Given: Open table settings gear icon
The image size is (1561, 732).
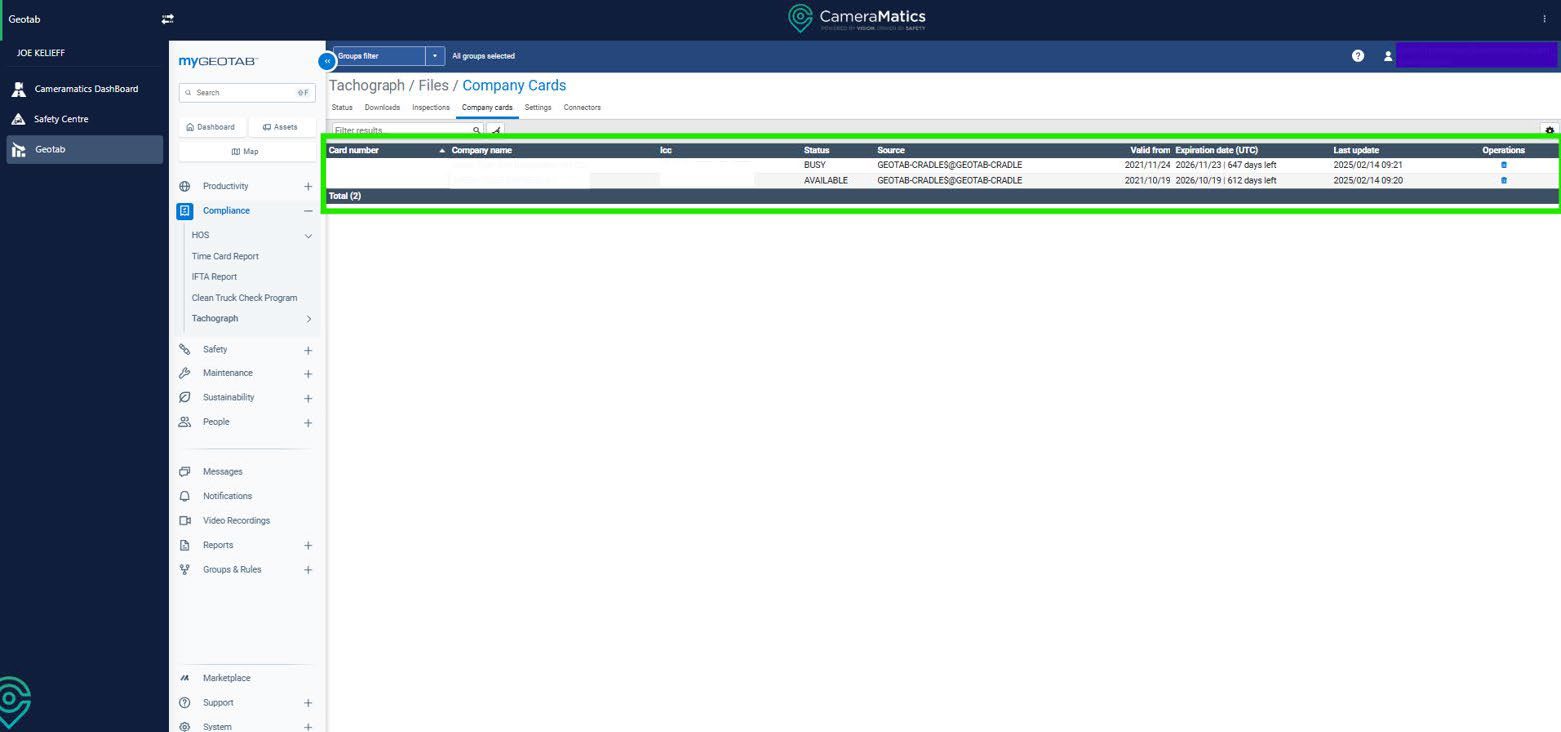Looking at the screenshot, I should [x=1549, y=130].
